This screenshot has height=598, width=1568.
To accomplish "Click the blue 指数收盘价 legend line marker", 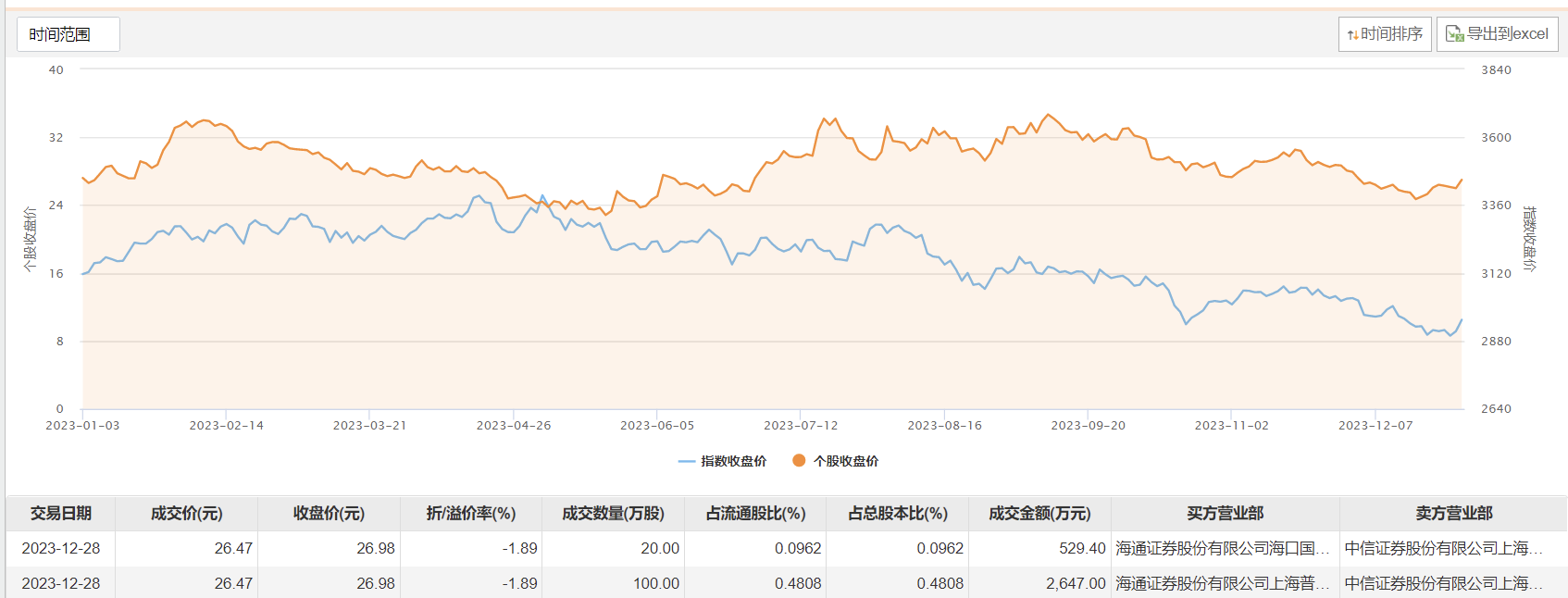I will (x=687, y=461).
